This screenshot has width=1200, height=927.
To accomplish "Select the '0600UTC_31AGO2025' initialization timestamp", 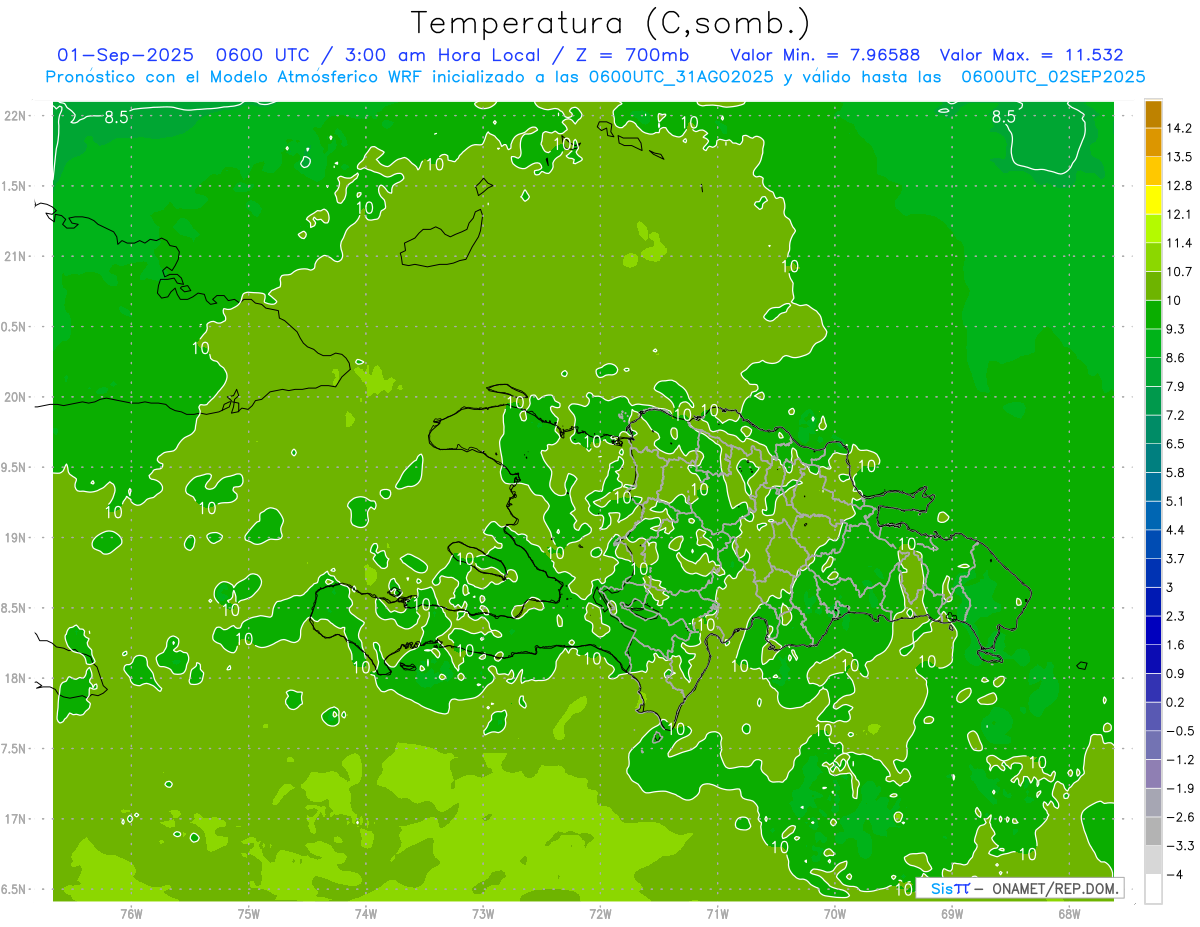I will tap(680, 77).
